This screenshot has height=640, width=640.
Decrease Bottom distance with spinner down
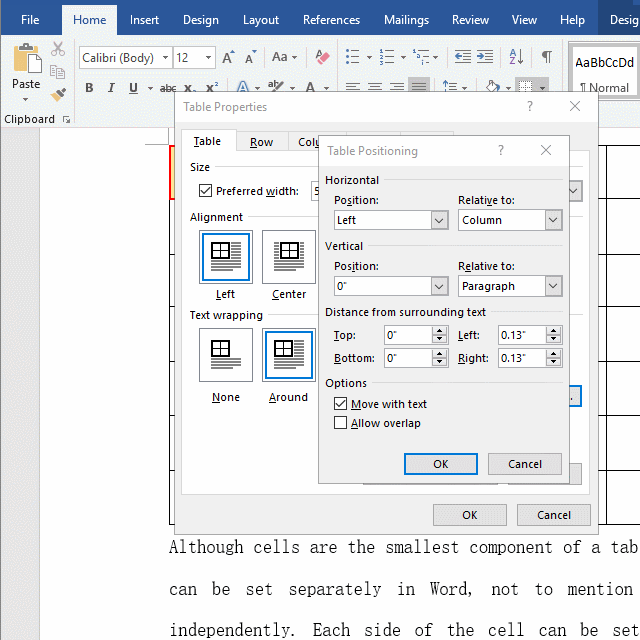439,362
